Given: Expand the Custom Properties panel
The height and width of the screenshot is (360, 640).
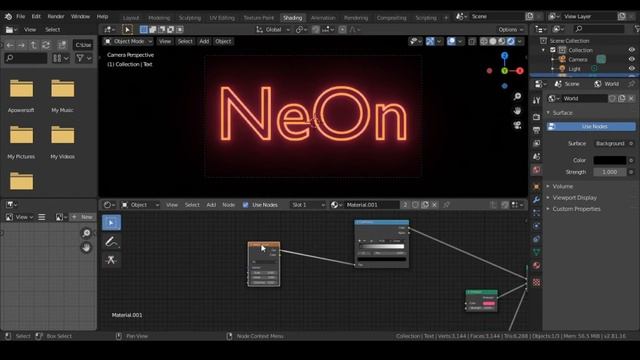Looking at the screenshot, I should click(x=576, y=209).
